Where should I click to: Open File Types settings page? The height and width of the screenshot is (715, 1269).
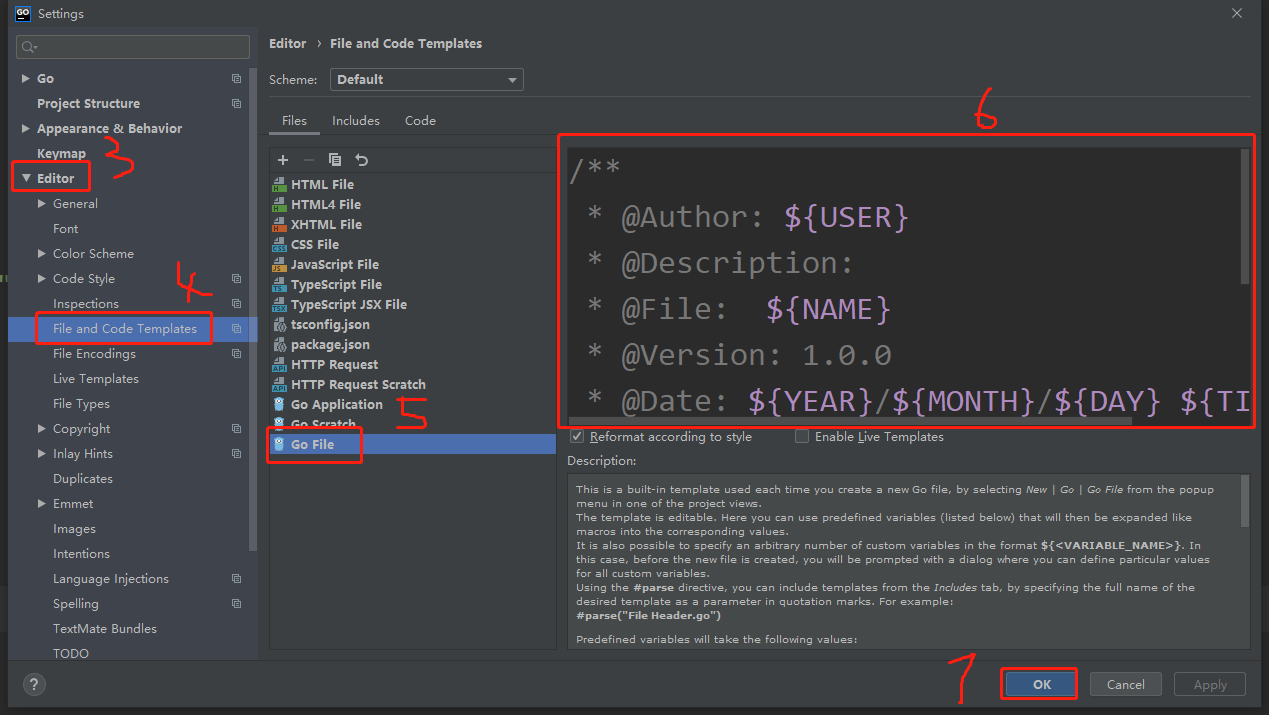[x=81, y=403]
